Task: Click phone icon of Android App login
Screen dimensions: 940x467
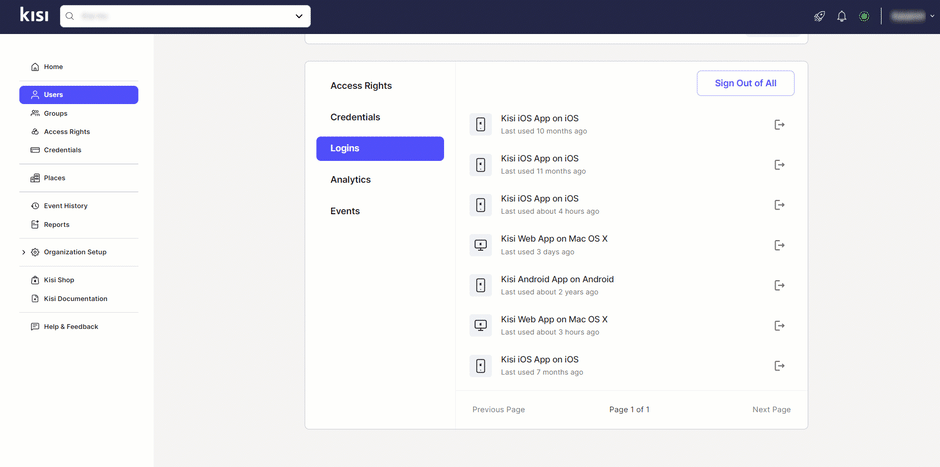Action: 480,285
